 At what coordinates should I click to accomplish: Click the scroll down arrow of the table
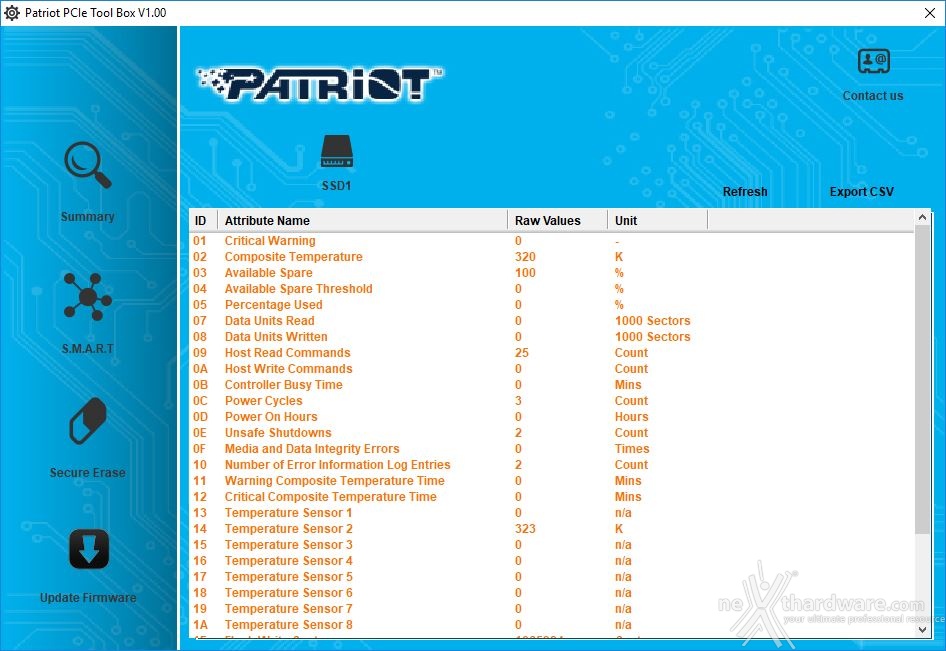click(x=922, y=629)
